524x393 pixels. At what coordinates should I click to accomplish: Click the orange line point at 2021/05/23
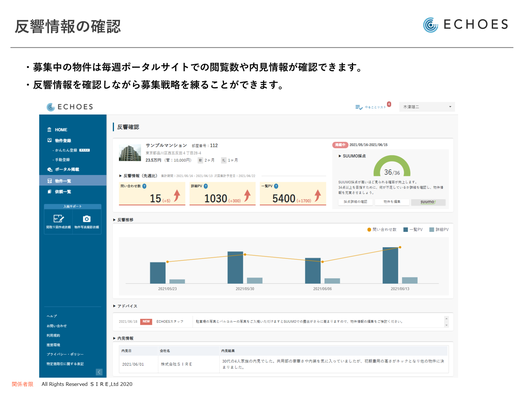point(167,262)
